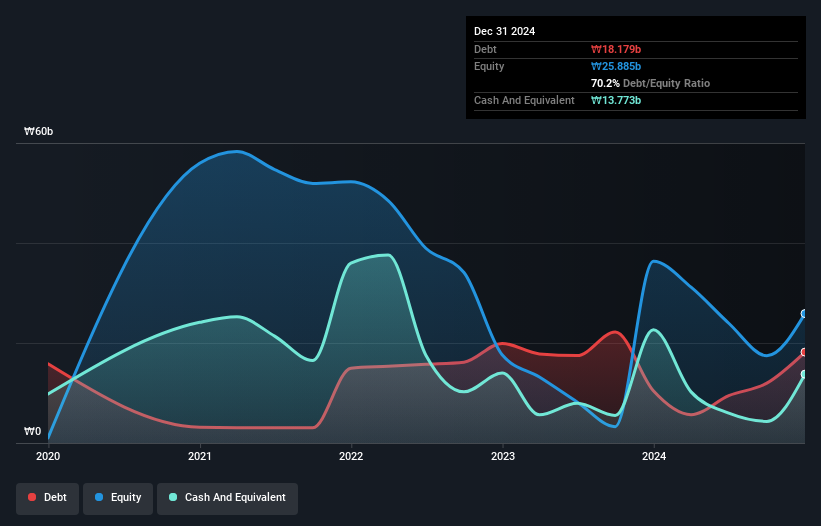
Task: Click the Equity row label in tooltip
Action: 489,66
